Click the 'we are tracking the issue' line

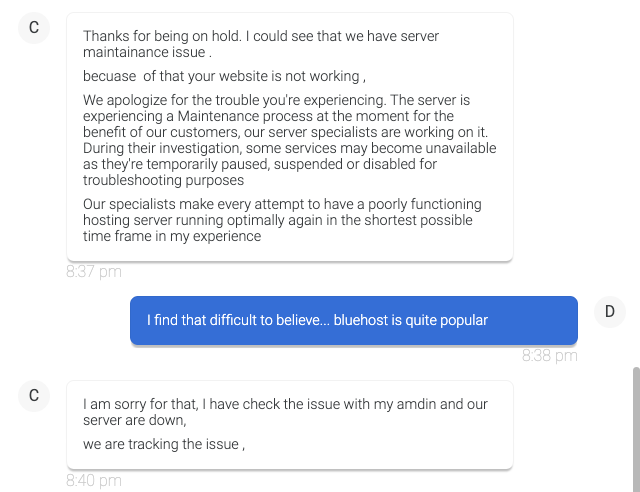[163, 444]
